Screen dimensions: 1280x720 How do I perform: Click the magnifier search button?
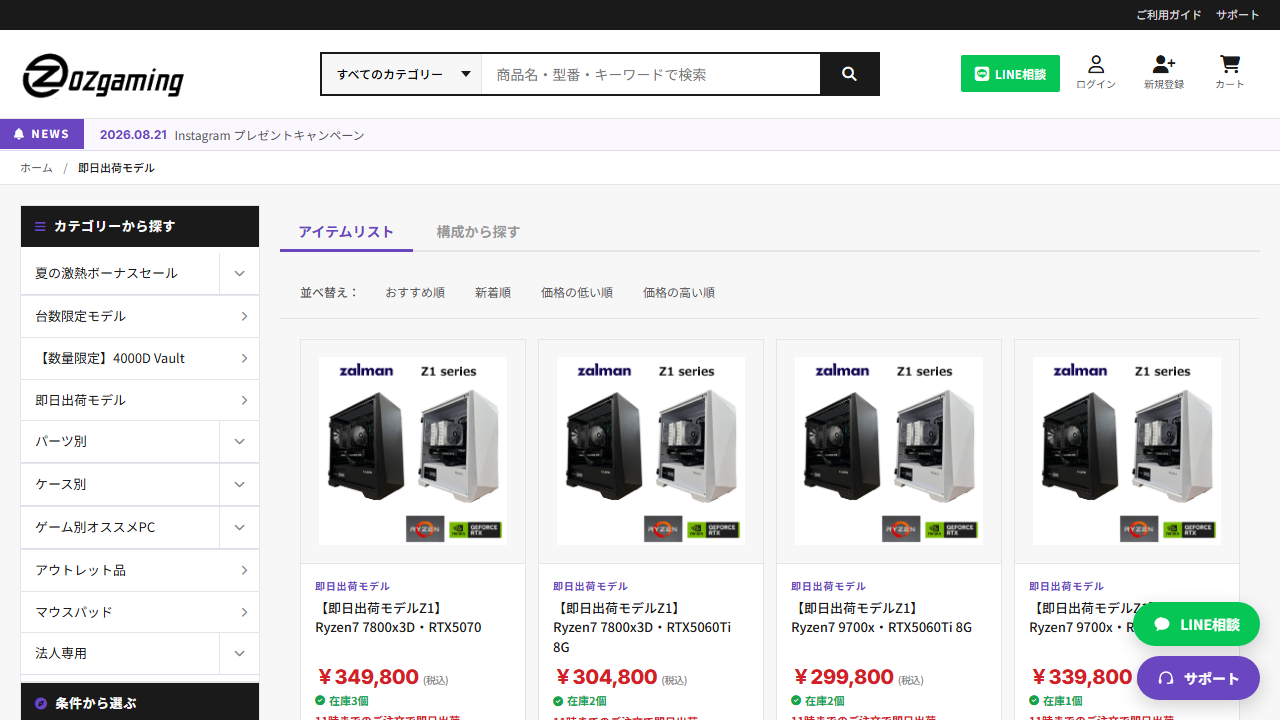click(x=849, y=74)
